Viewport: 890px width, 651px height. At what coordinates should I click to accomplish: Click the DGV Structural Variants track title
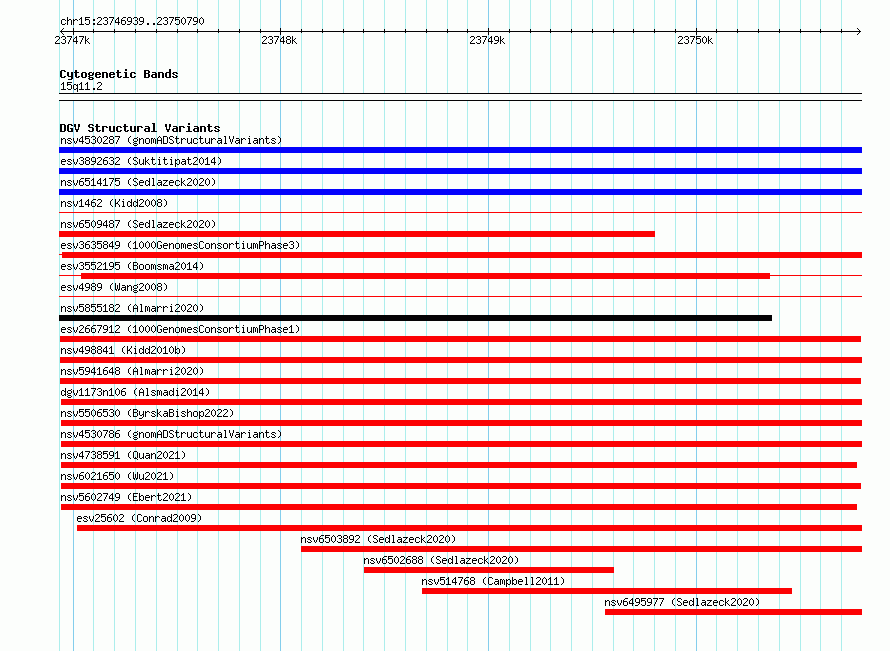(140, 128)
